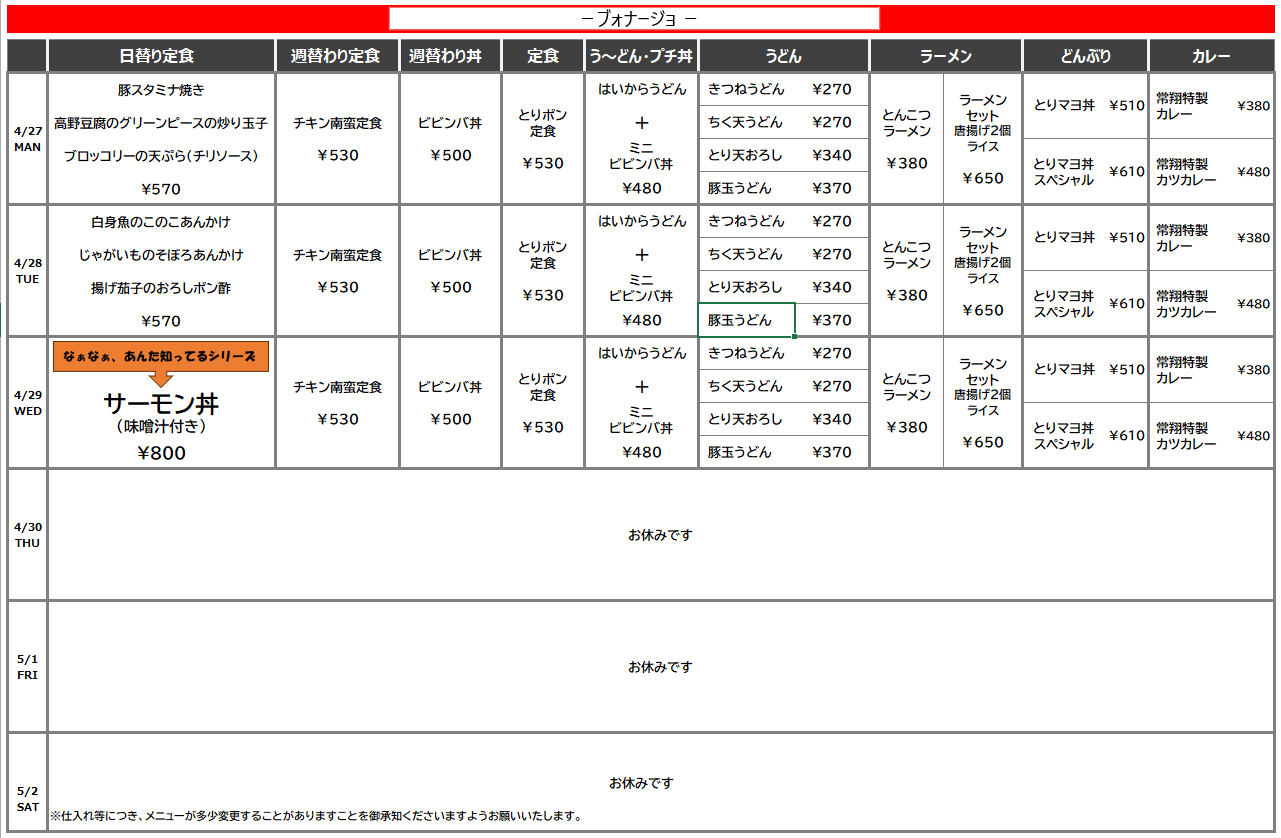The width and height of the screenshot is (1281, 838).
Task: Select the highlighted "豚玉うどん" cell in 4/28 row
Action: 746,320
